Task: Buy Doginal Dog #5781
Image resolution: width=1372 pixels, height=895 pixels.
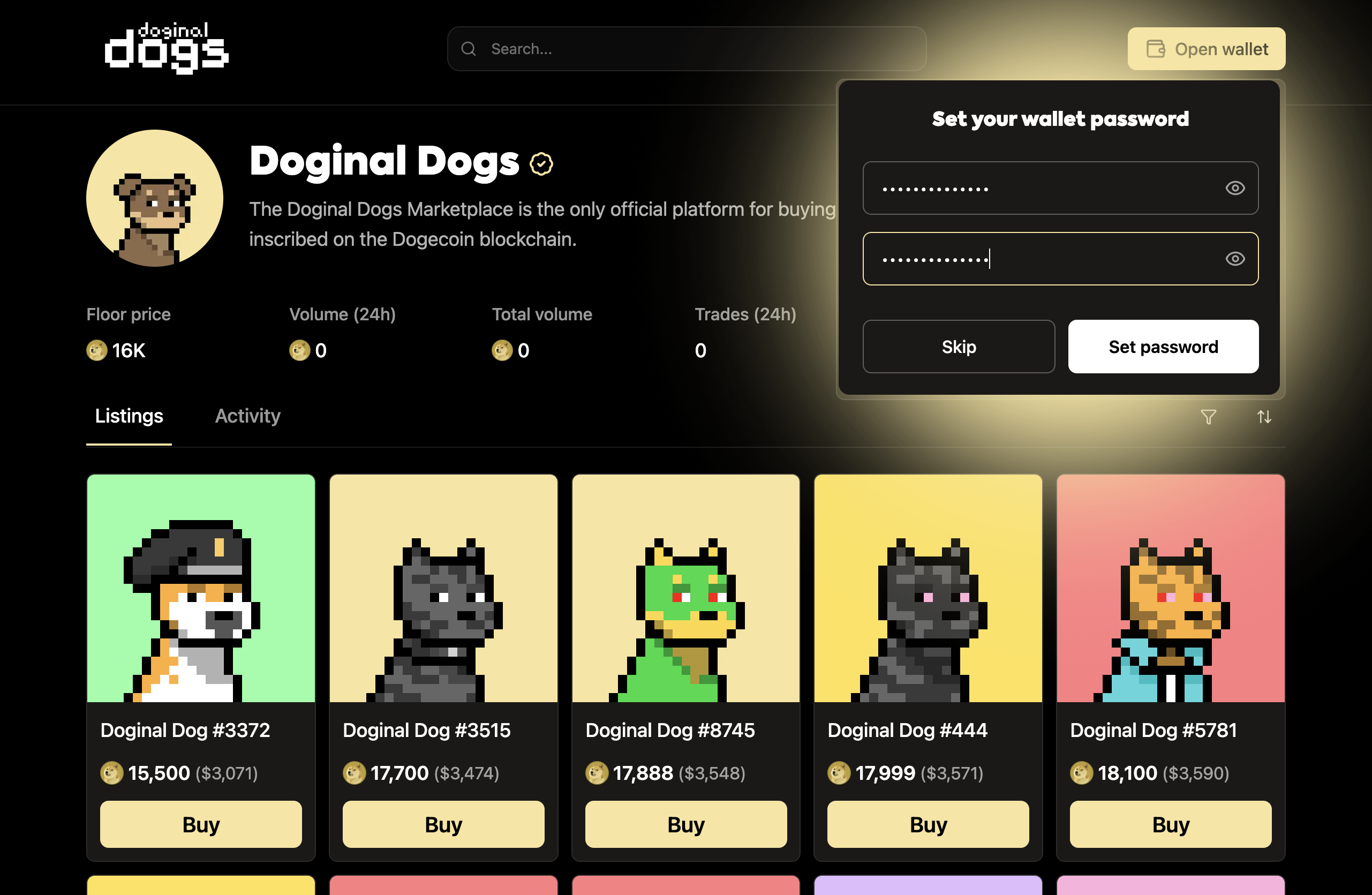Action: (x=1170, y=824)
